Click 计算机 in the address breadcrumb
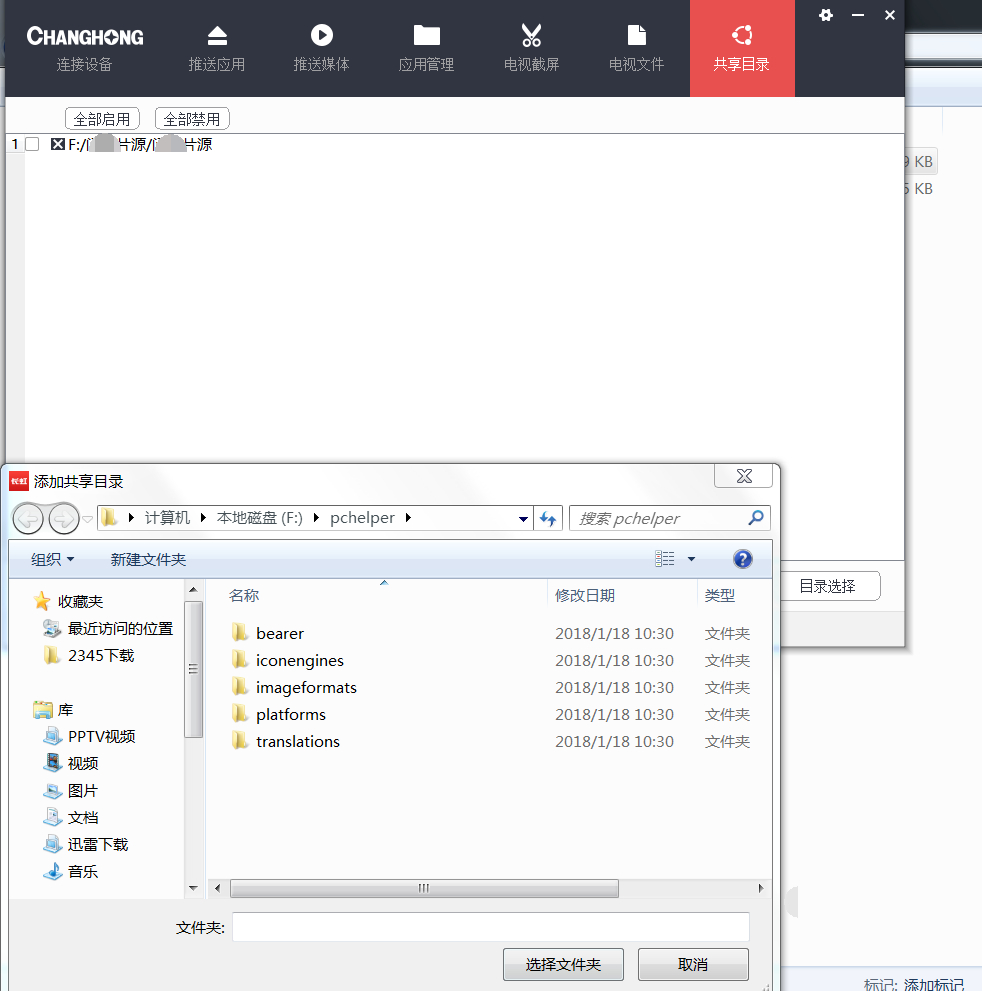The image size is (982, 991). tap(167, 518)
